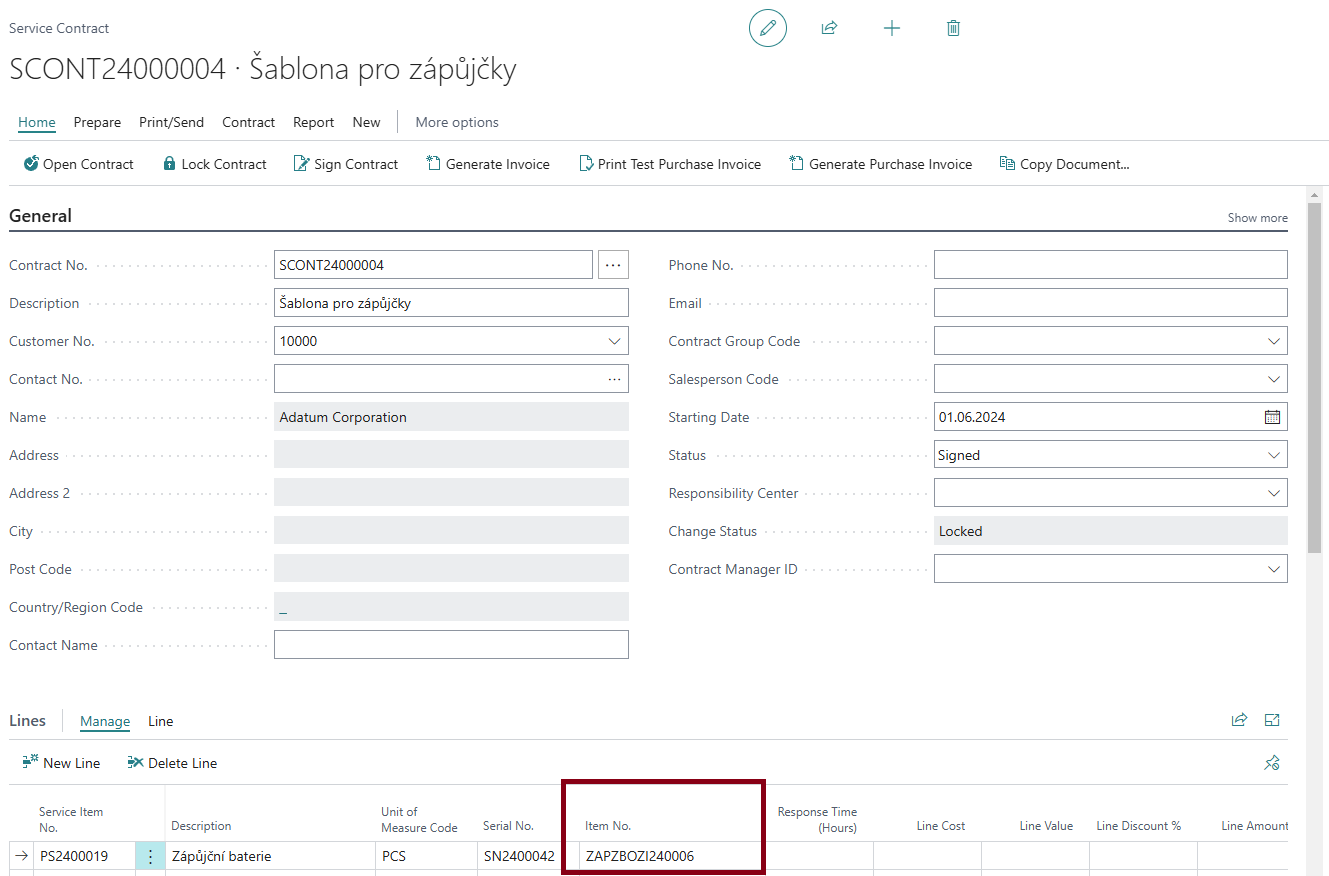Image resolution: width=1329 pixels, height=876 pixels.
Task: Click Item No. cell ZAPZBOZI240006
Action: coord(670,856)
